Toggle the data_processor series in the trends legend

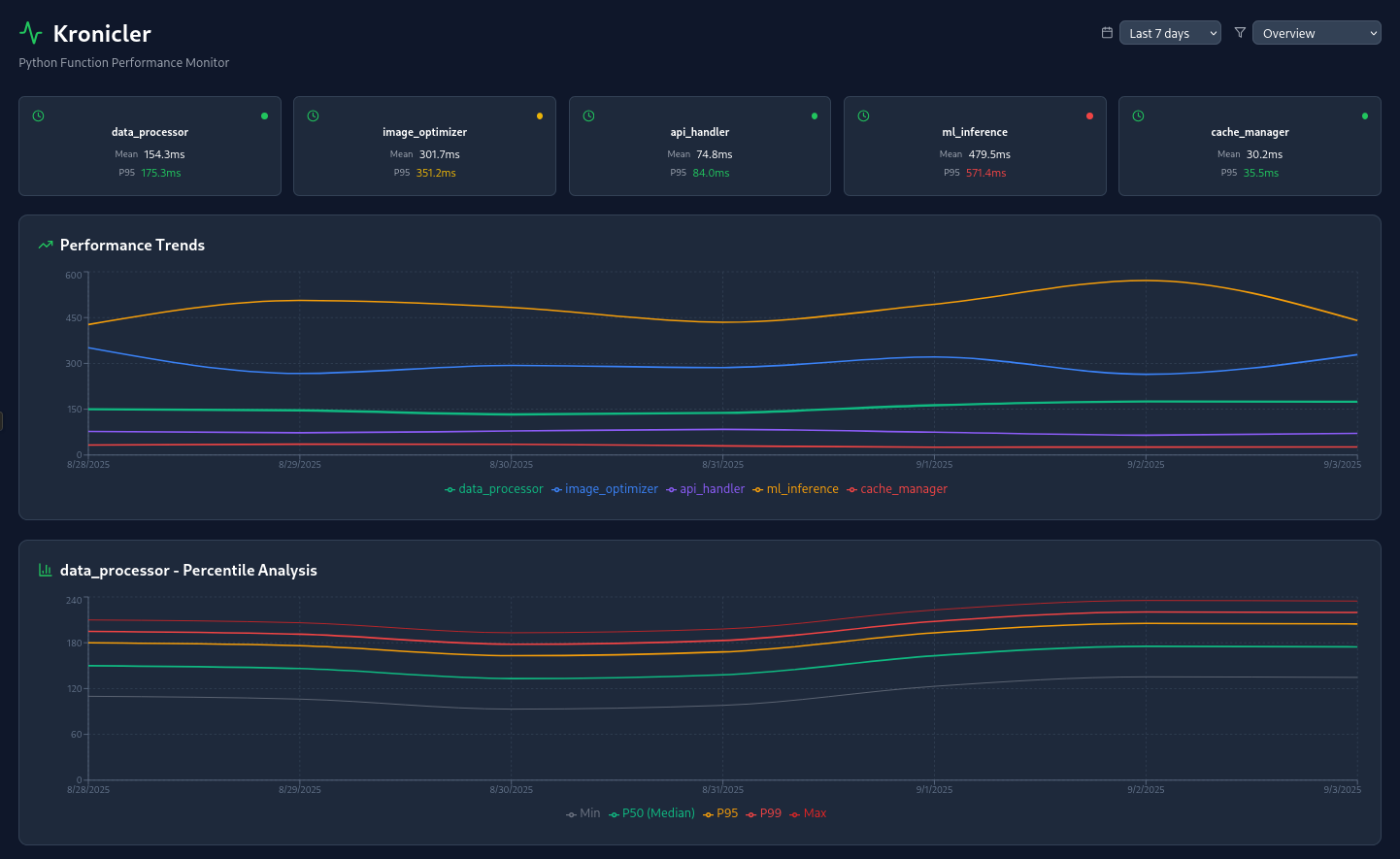coord(494,489)
